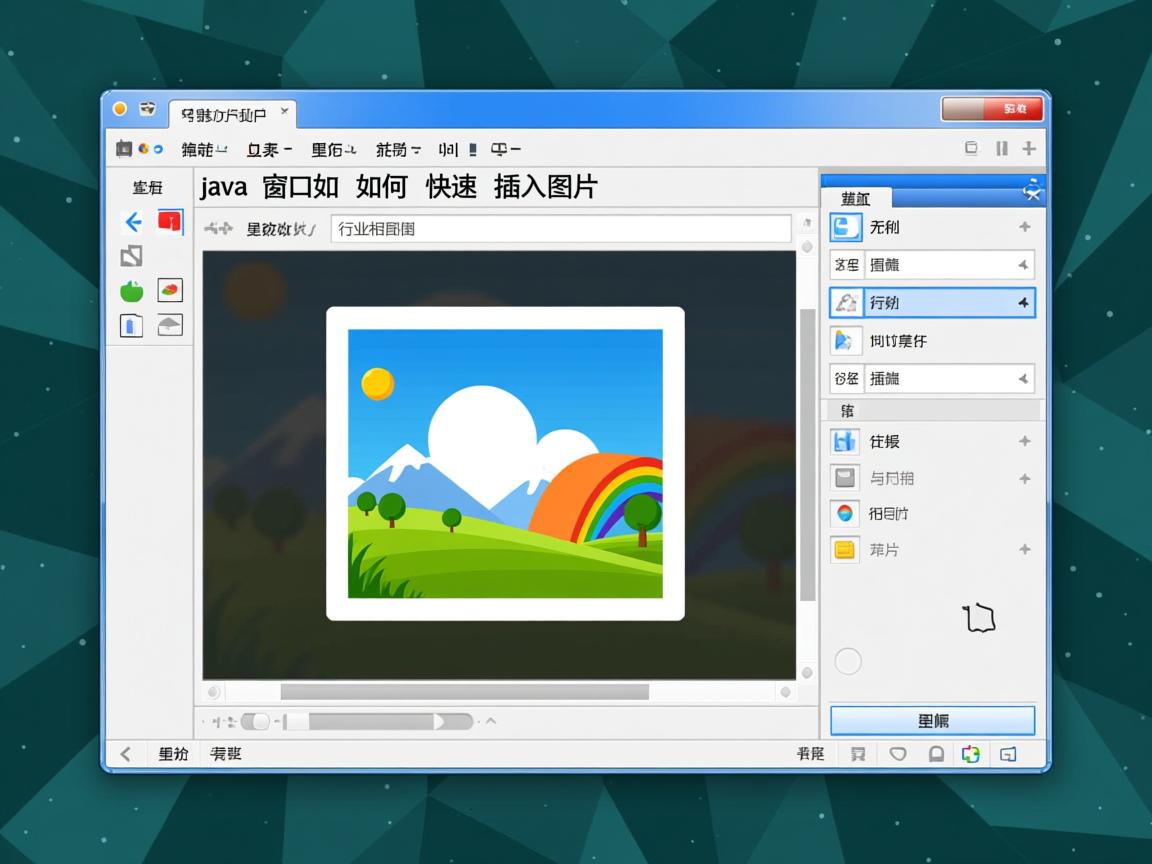Click the empty round radio button in right panel
The width and height of the screenshot is (1152, 864).
(848, 661)
